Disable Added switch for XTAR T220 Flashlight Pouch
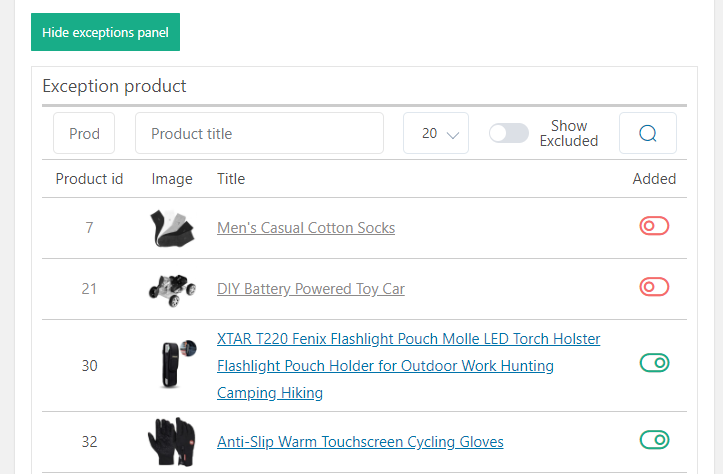This screenshot has height=474, width=723. pyautogui.click(x=654, y=363)
